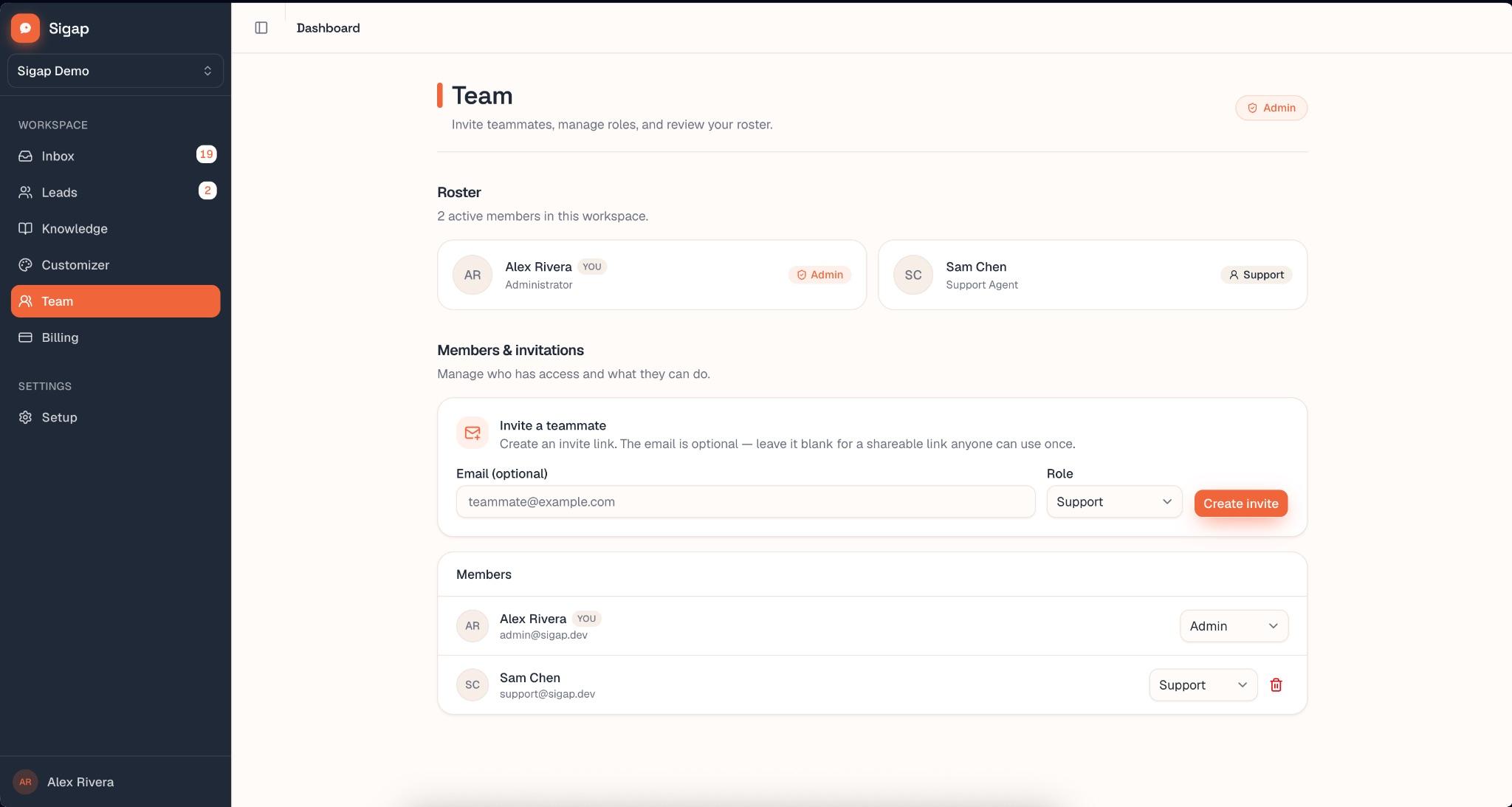Click the YOU tag in Members list
Image resolution: width=1512 pixels, height=807 pixels.
[x=586, y=619]
